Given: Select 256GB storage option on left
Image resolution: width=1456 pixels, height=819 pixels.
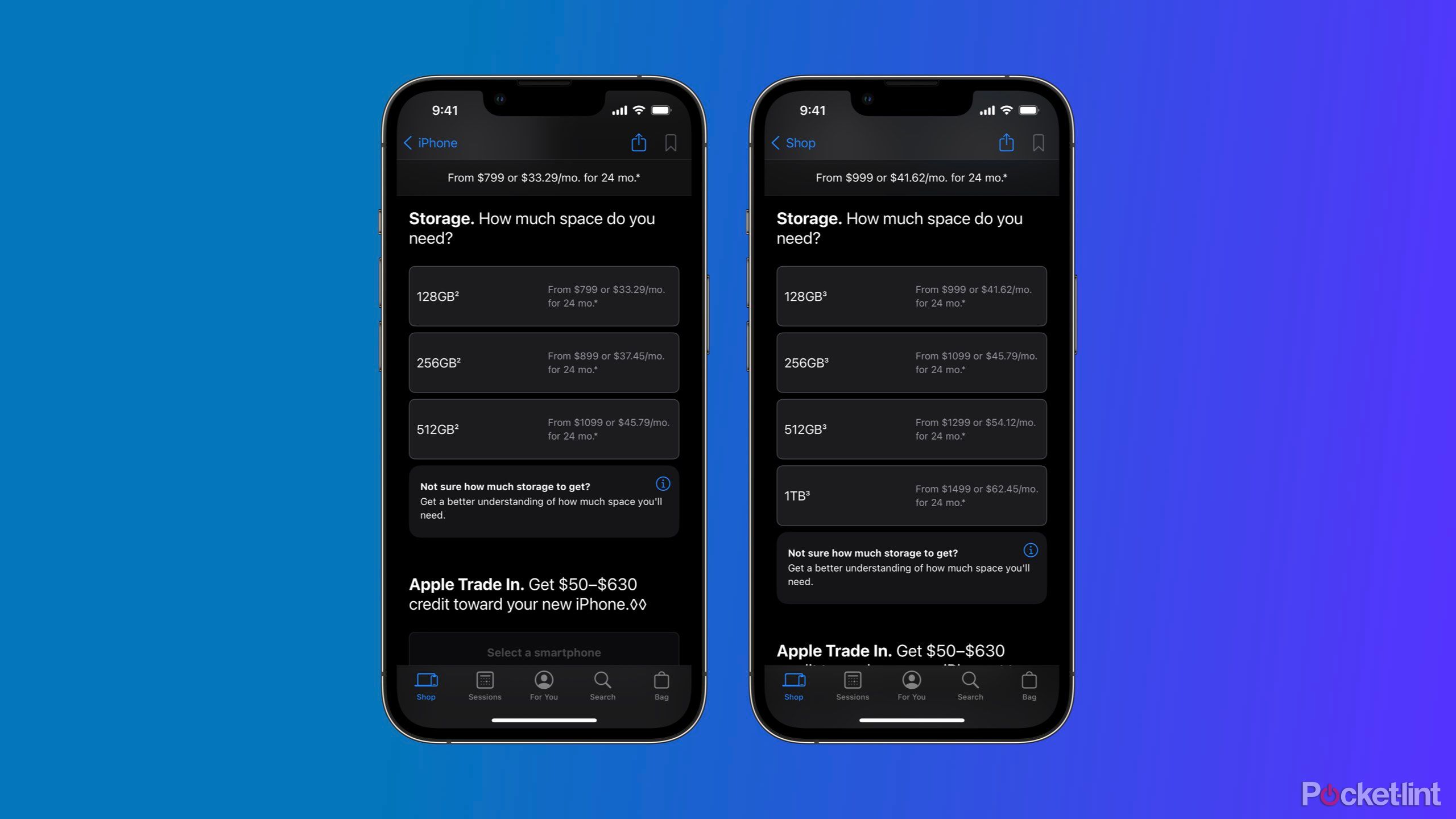Looking at the screenshot, I should (543, 362).
